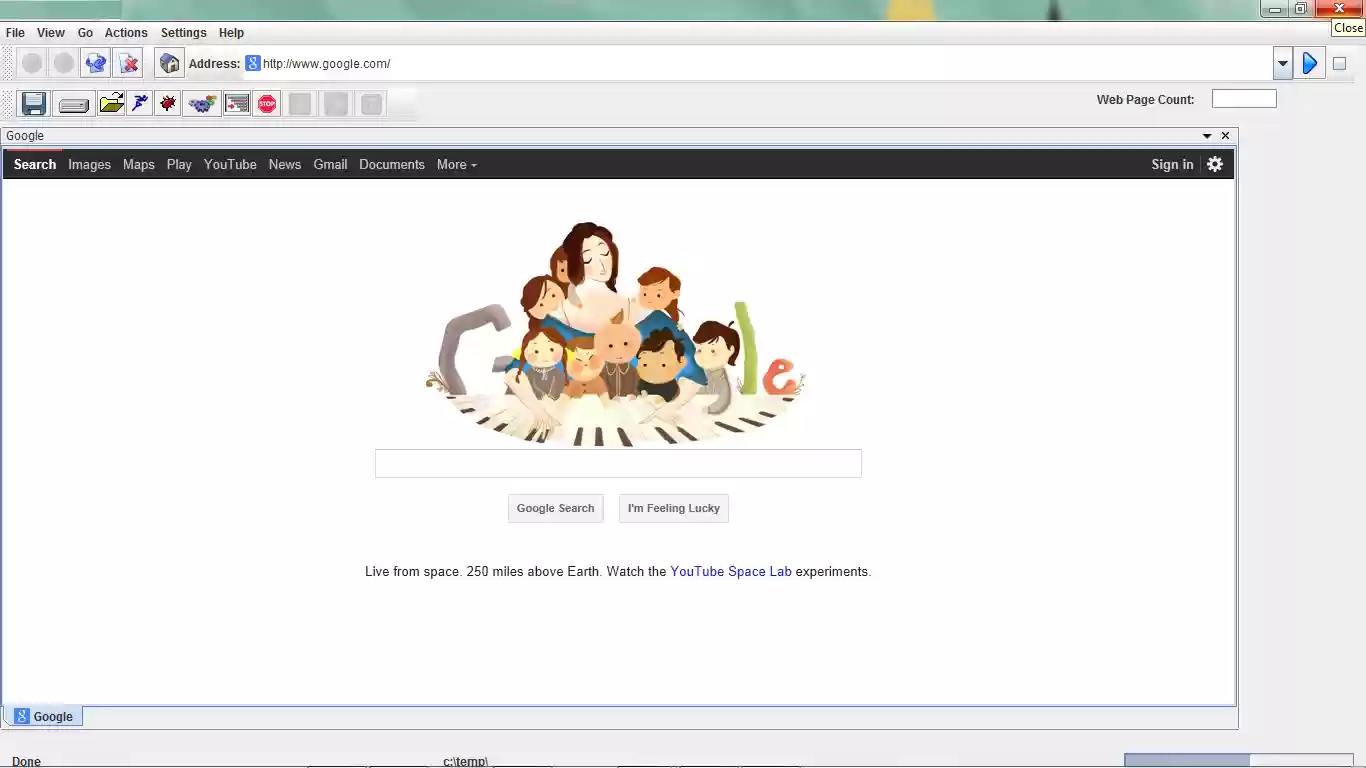Switch to the Images section on Google
Screen dimensions: 1366x768
pos(89,164)
